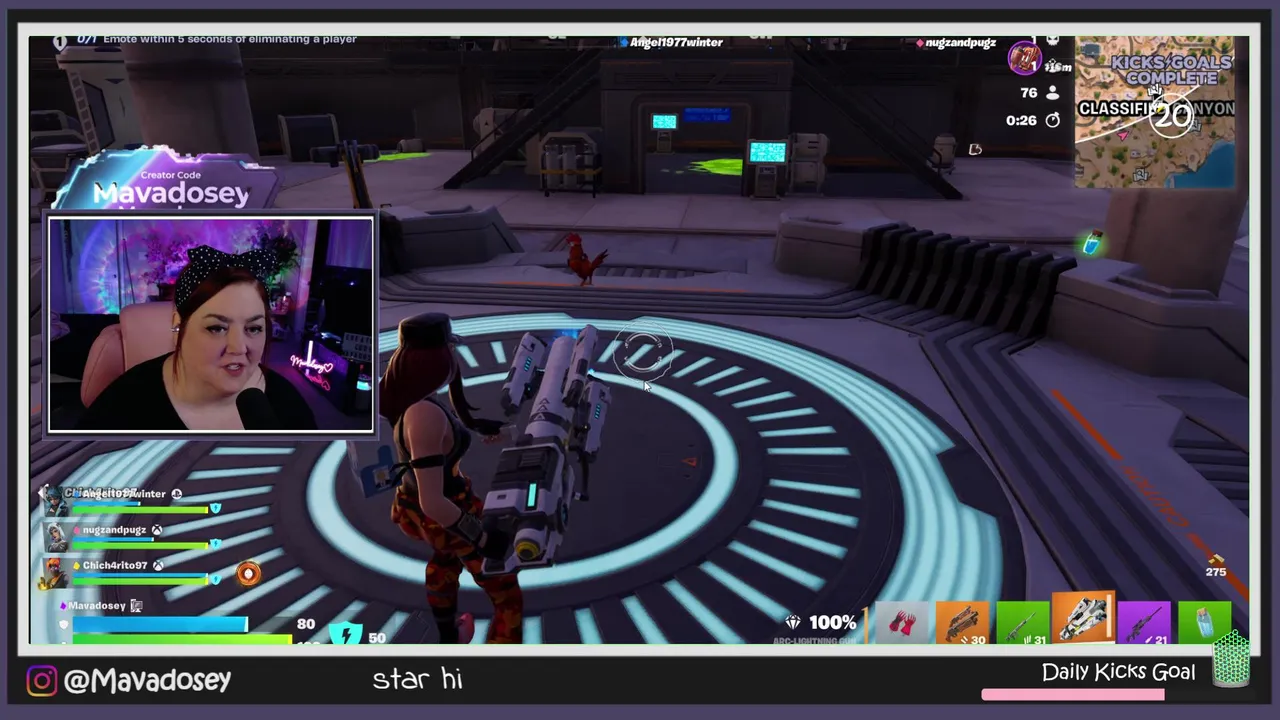Click the quest progress icon beside Emote text
The width and height of the screenshot is (1280, 720).
(60, 41)
